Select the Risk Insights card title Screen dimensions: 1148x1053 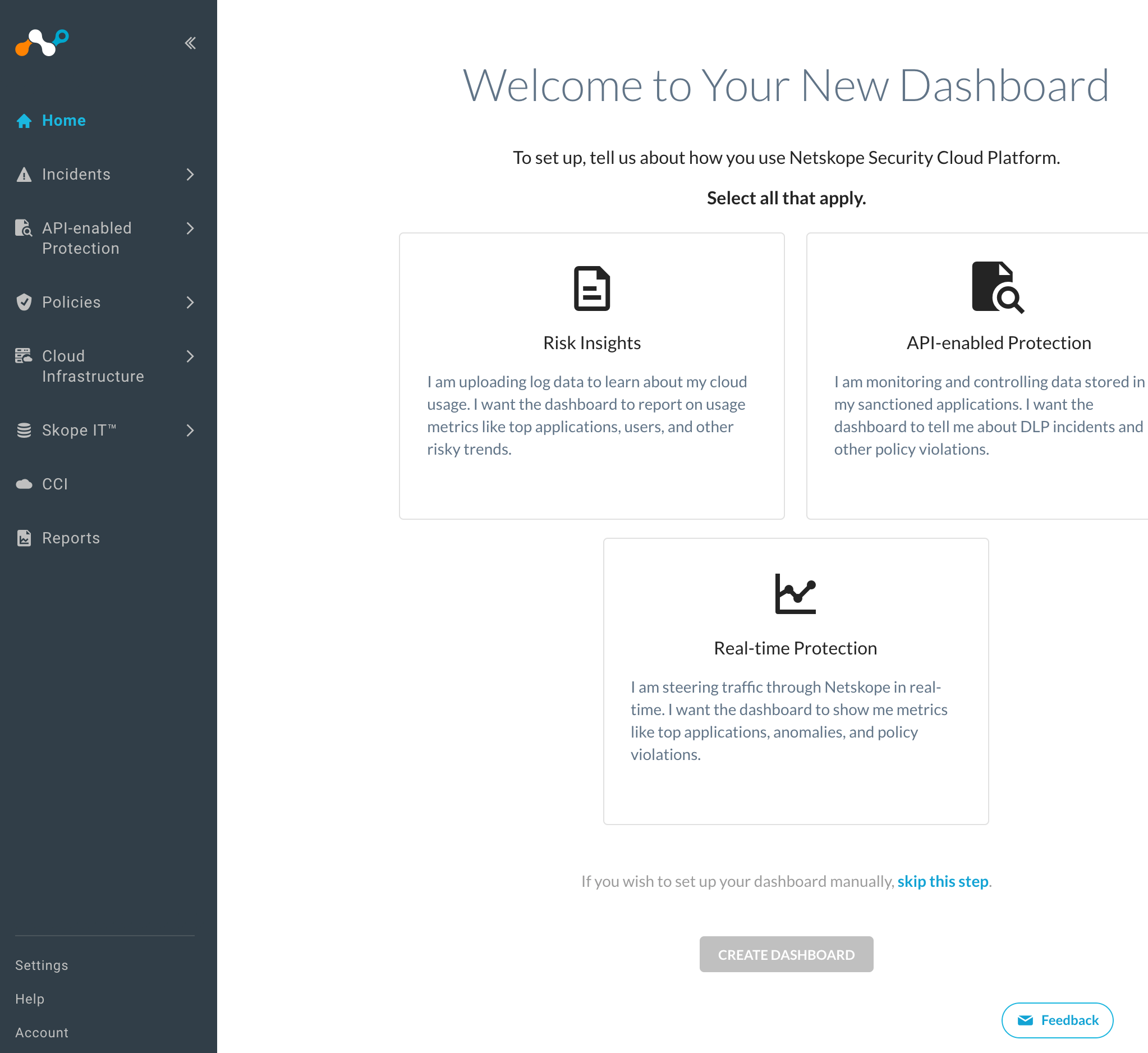pyautogui.click(x=591, y=343)
